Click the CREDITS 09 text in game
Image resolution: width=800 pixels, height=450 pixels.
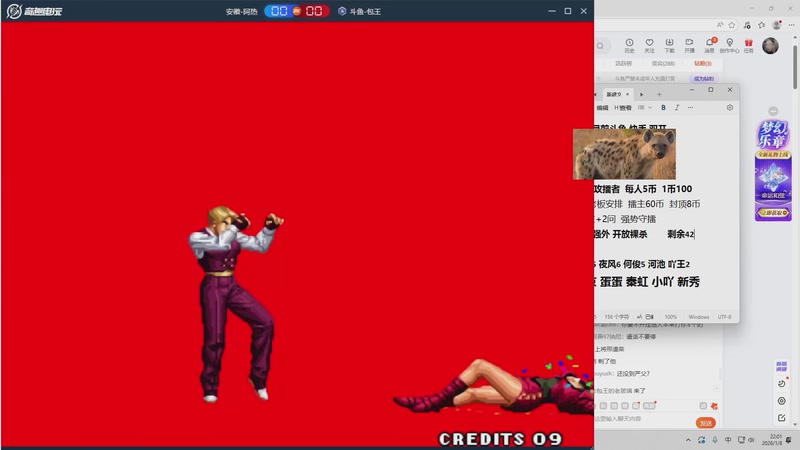501,439
